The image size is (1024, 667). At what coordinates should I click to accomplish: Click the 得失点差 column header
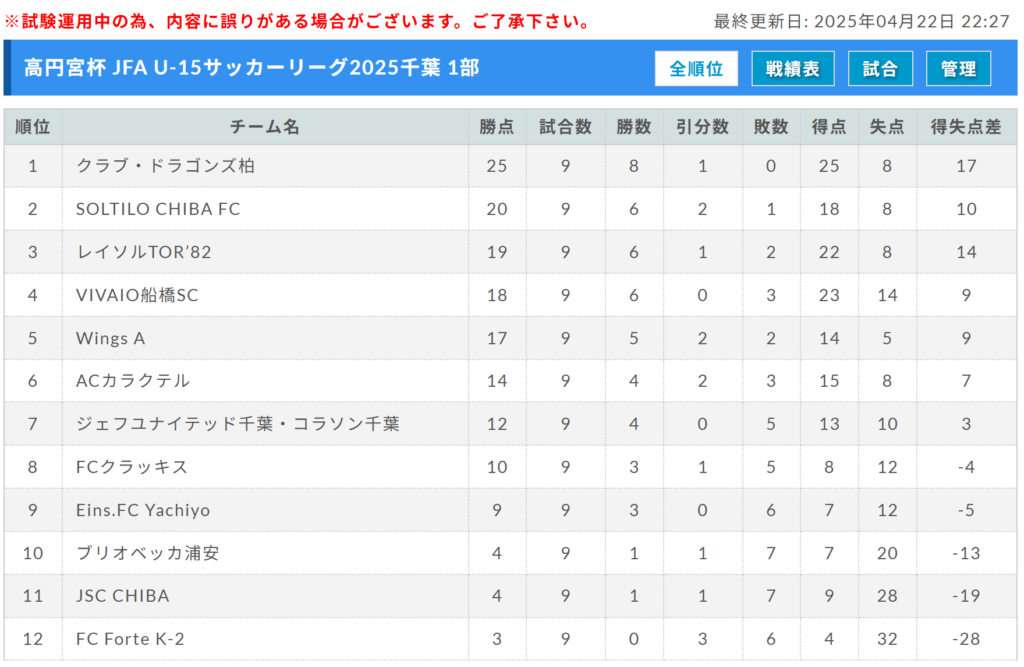[x=966, y=127]
